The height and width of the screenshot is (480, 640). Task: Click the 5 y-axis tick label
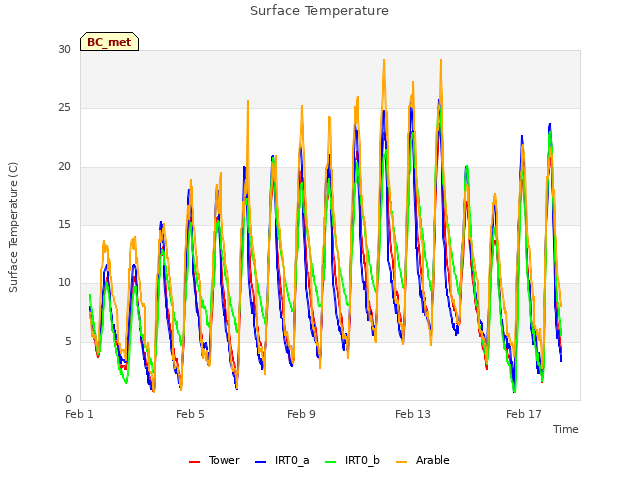coord(68,341)
